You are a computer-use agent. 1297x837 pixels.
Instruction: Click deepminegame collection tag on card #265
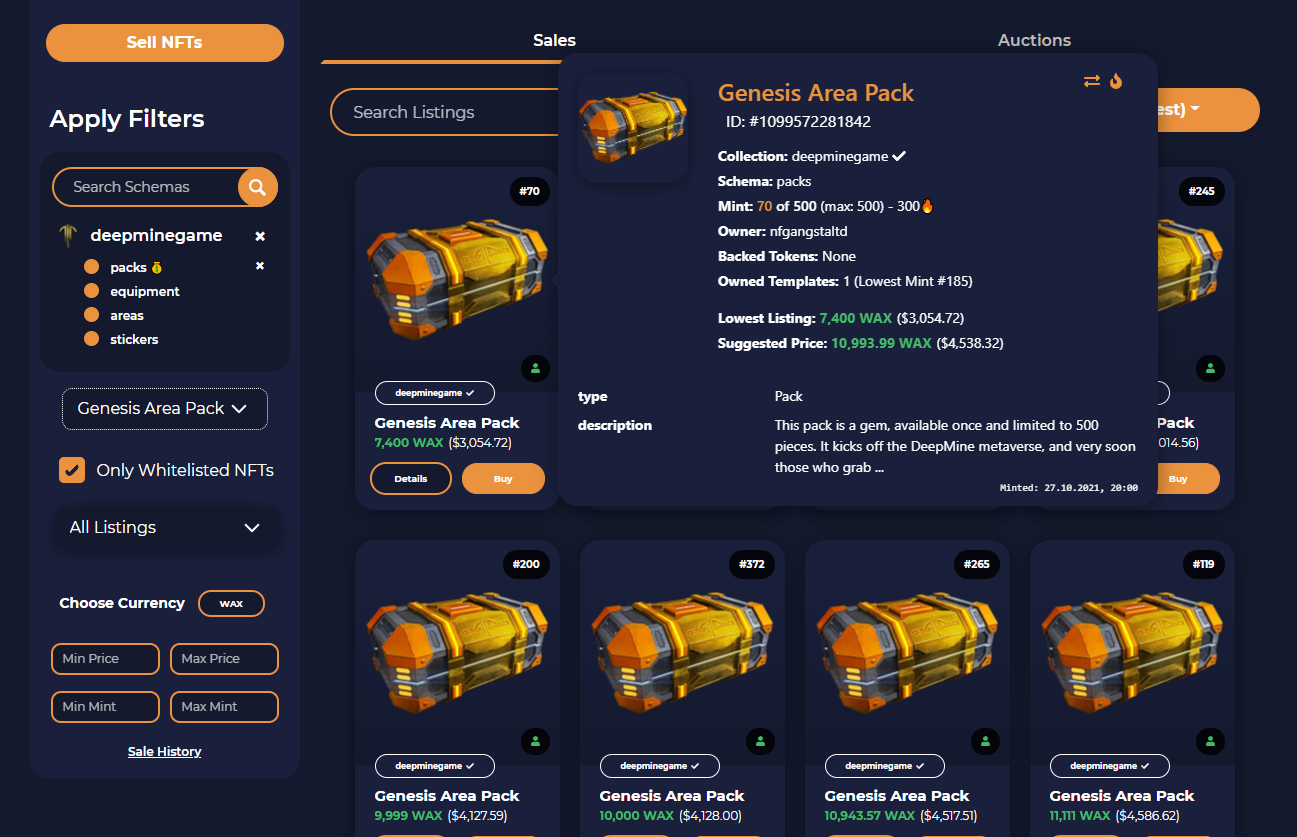pos(885,766)
